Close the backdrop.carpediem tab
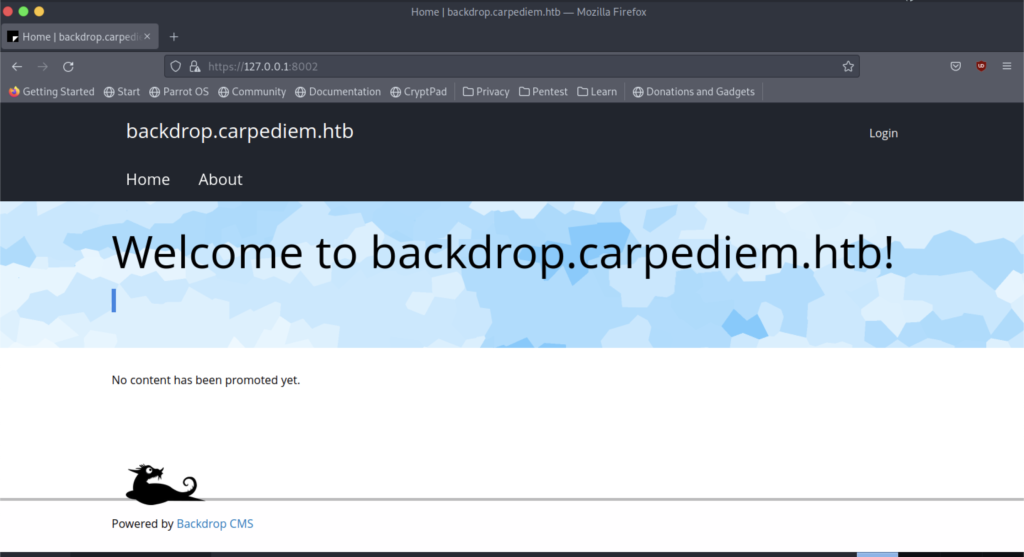This screenshot has height=557, width=1024. [x=148, y=37]
